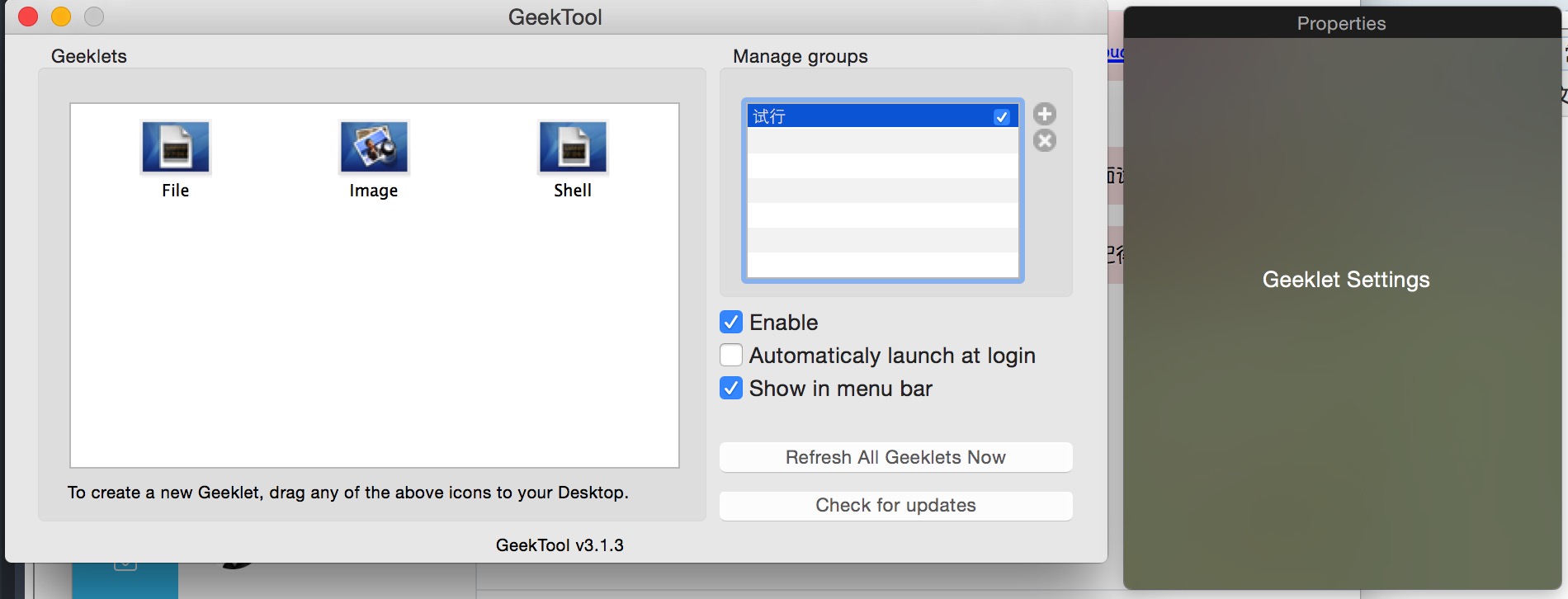Enable Automaticaly launch at login
1568x599 pixels.
coord(731,355)
